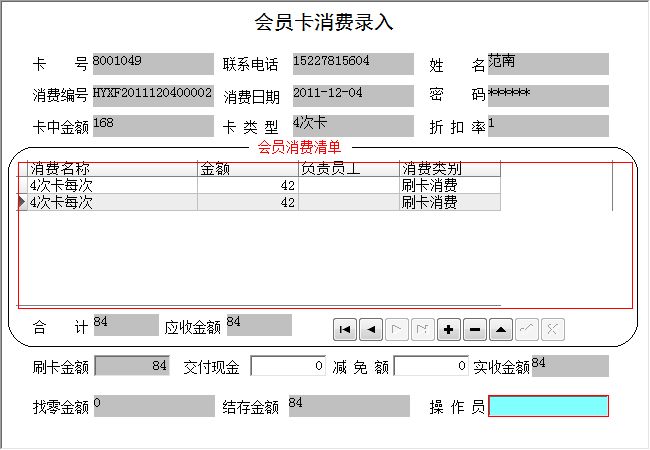Screen dimensions: 650x450
Task: Click the last record arrow button
Action: pyautogui.click(x=423, y=329)
